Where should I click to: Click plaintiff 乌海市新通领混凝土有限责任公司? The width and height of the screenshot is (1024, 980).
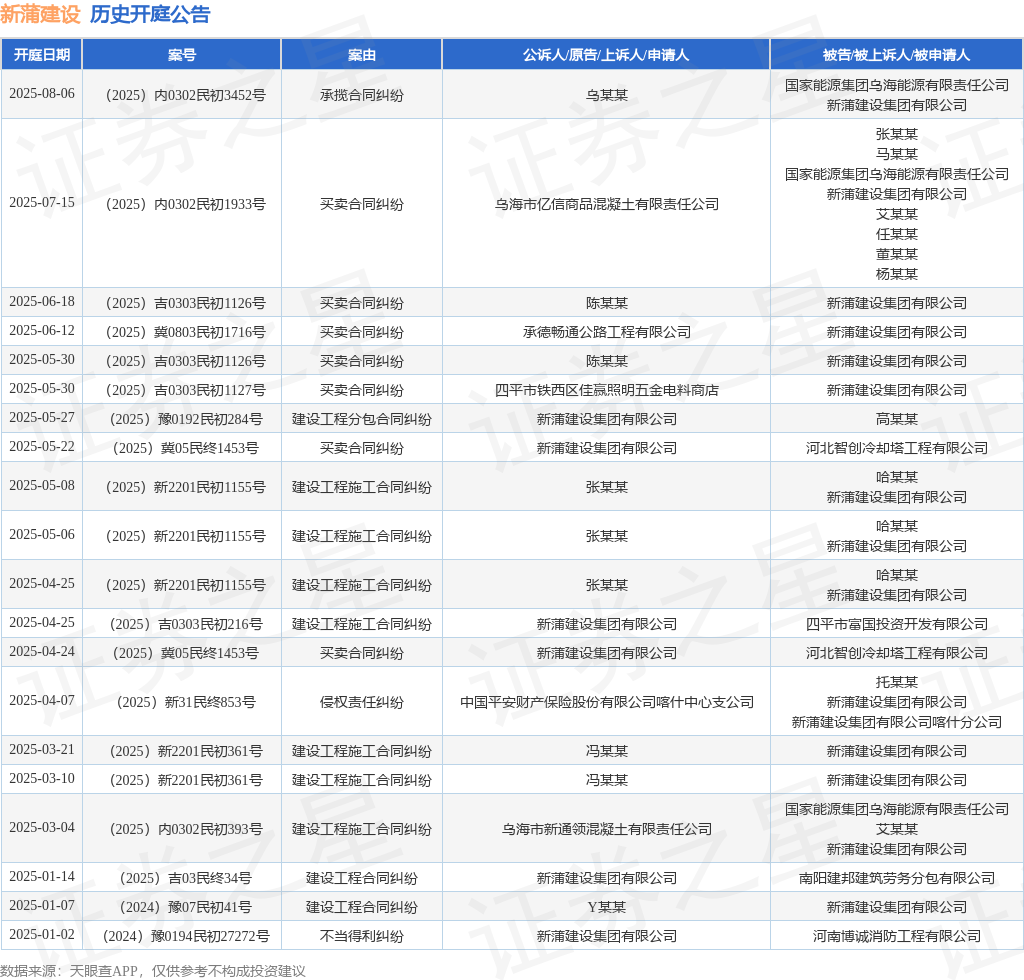coord(607,829)
